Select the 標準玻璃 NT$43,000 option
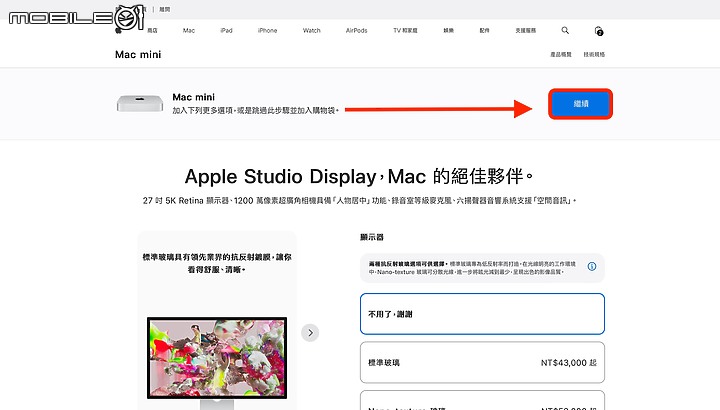720x410 pixels. (x=482, y=362)
